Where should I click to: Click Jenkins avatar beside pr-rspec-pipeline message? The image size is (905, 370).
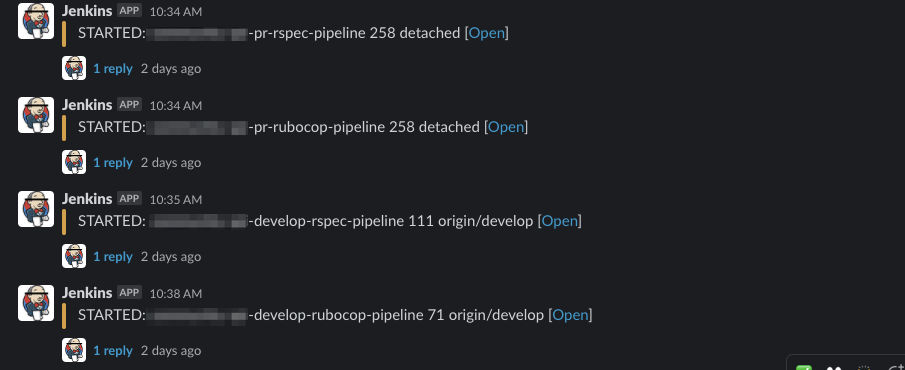[36, 21]
